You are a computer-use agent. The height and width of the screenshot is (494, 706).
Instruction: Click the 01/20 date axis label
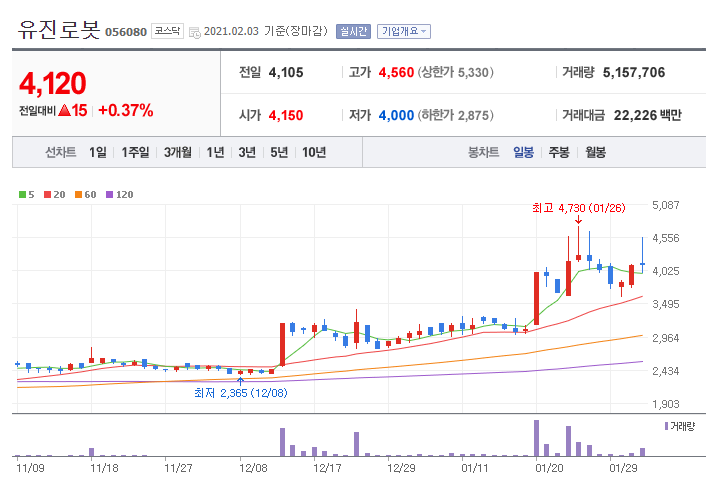pos(549,468)
